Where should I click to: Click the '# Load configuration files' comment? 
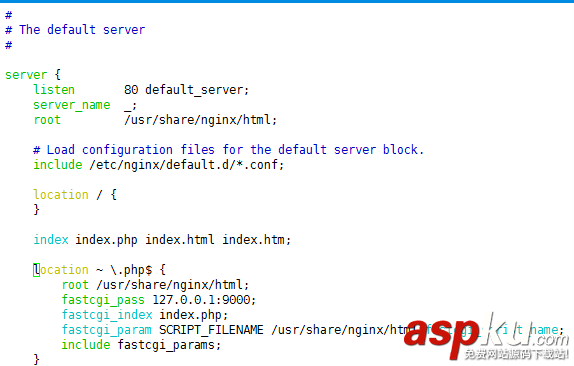228,150
